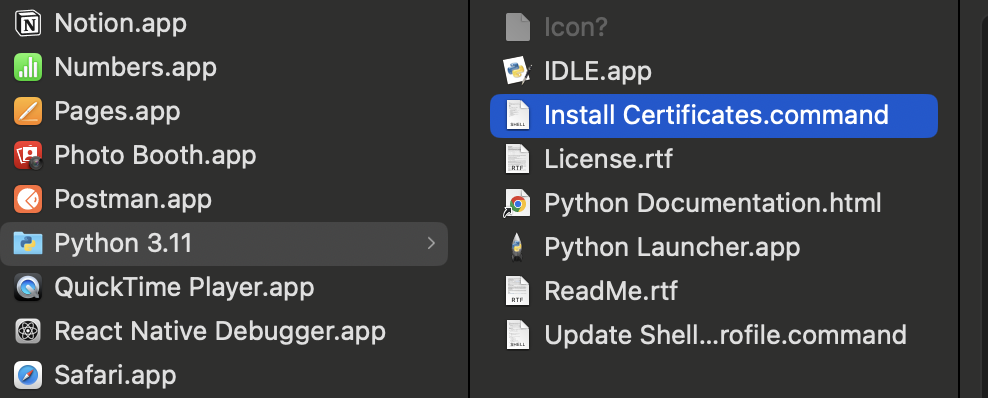This screenshot has width=988, height=398.
Task: Select License.rtf file name
Action: pyautogui.click(x=608, y=159)
